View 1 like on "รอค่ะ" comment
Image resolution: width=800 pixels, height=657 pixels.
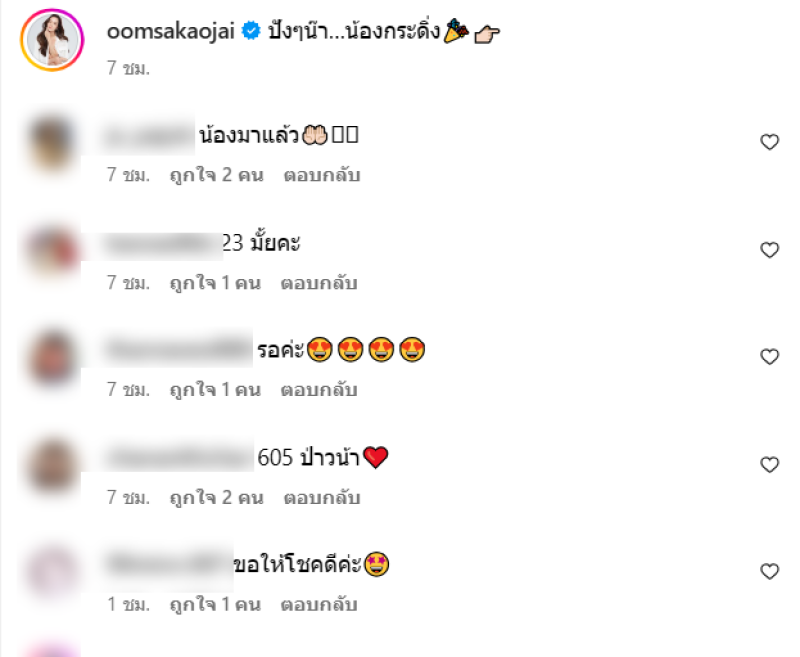(215, 390)
